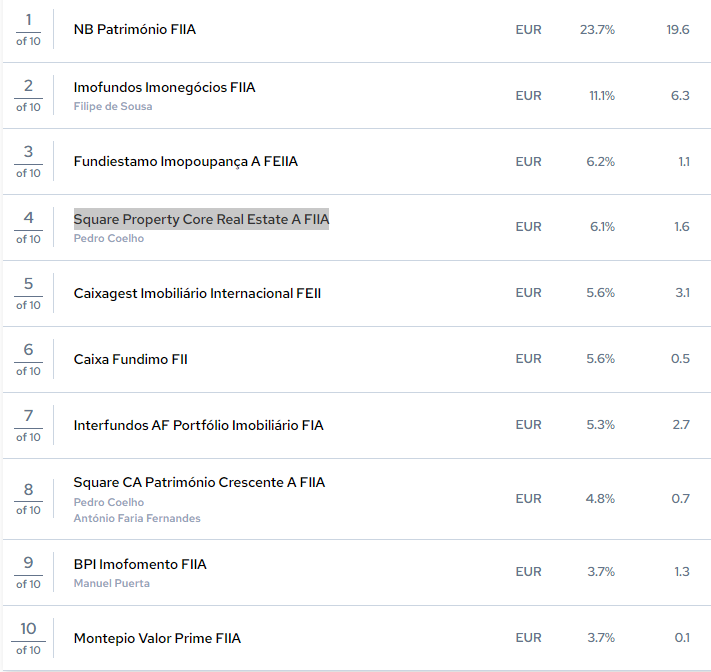Open Imofundos Imonegócios FIIA fund
The image size is (711, 672).
[164, 88]
